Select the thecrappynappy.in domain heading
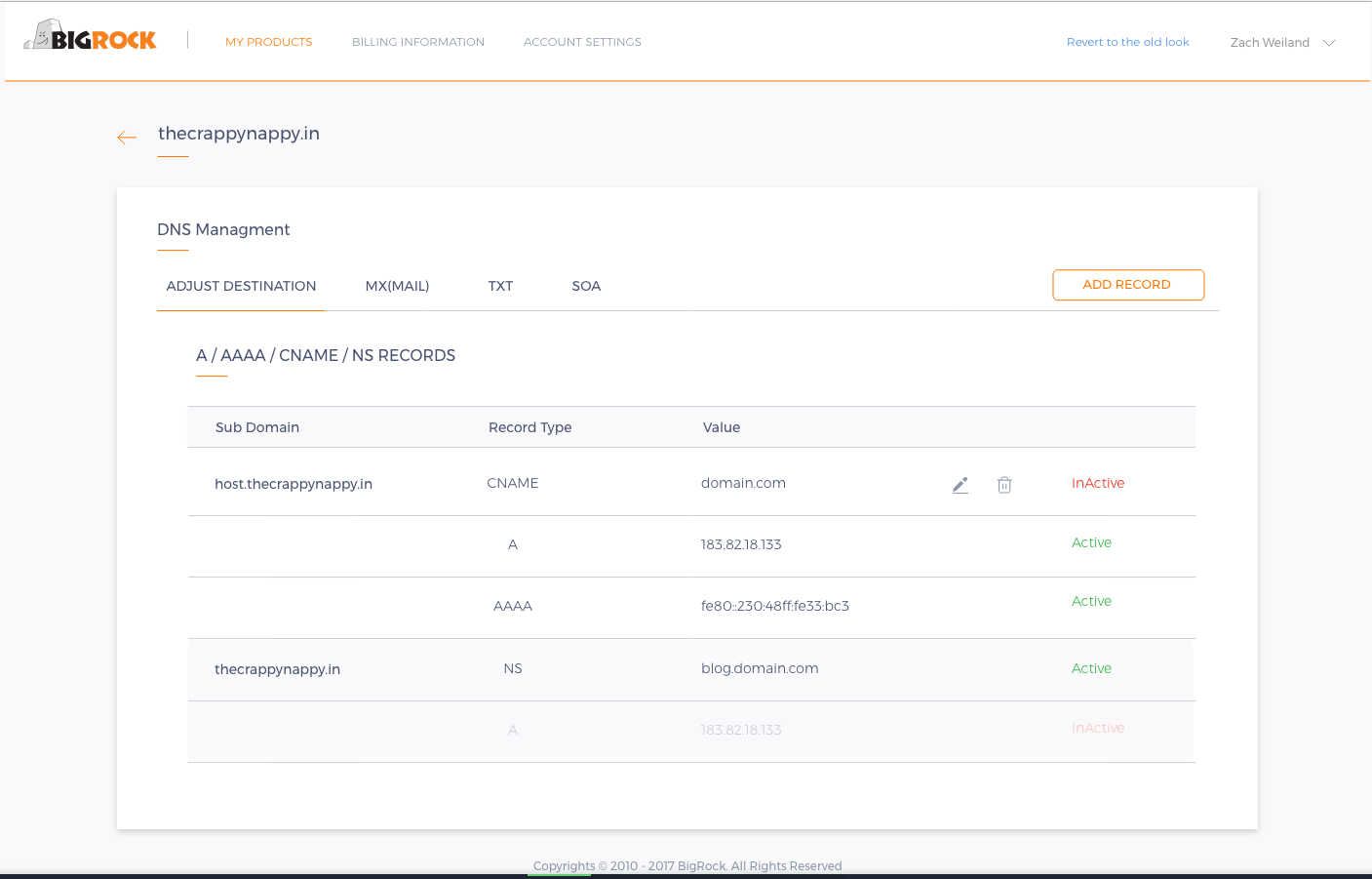1372x879 pixels. [x=239, y=134]
